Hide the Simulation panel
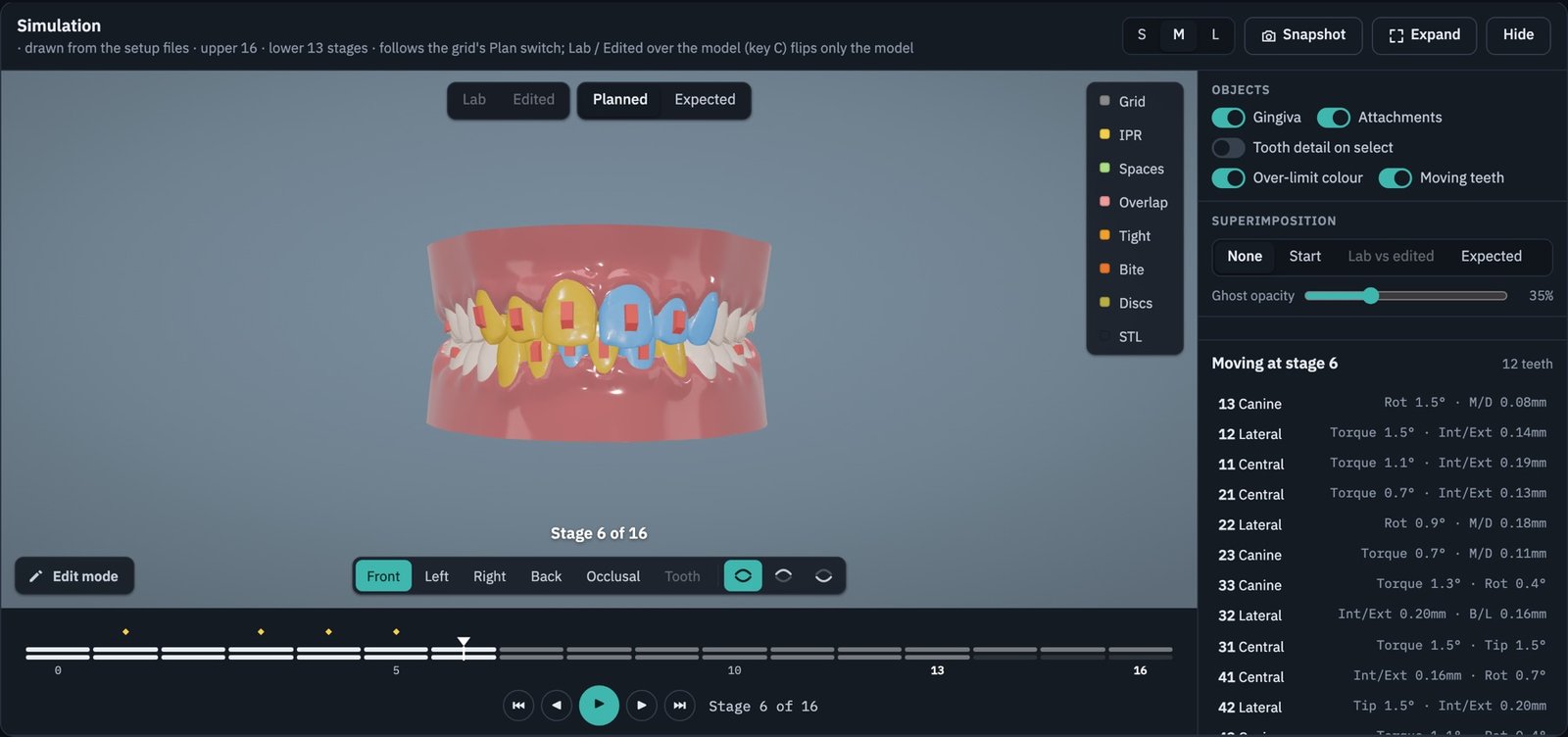This screenshot has height=737, width=1568. pos(1518,35)
